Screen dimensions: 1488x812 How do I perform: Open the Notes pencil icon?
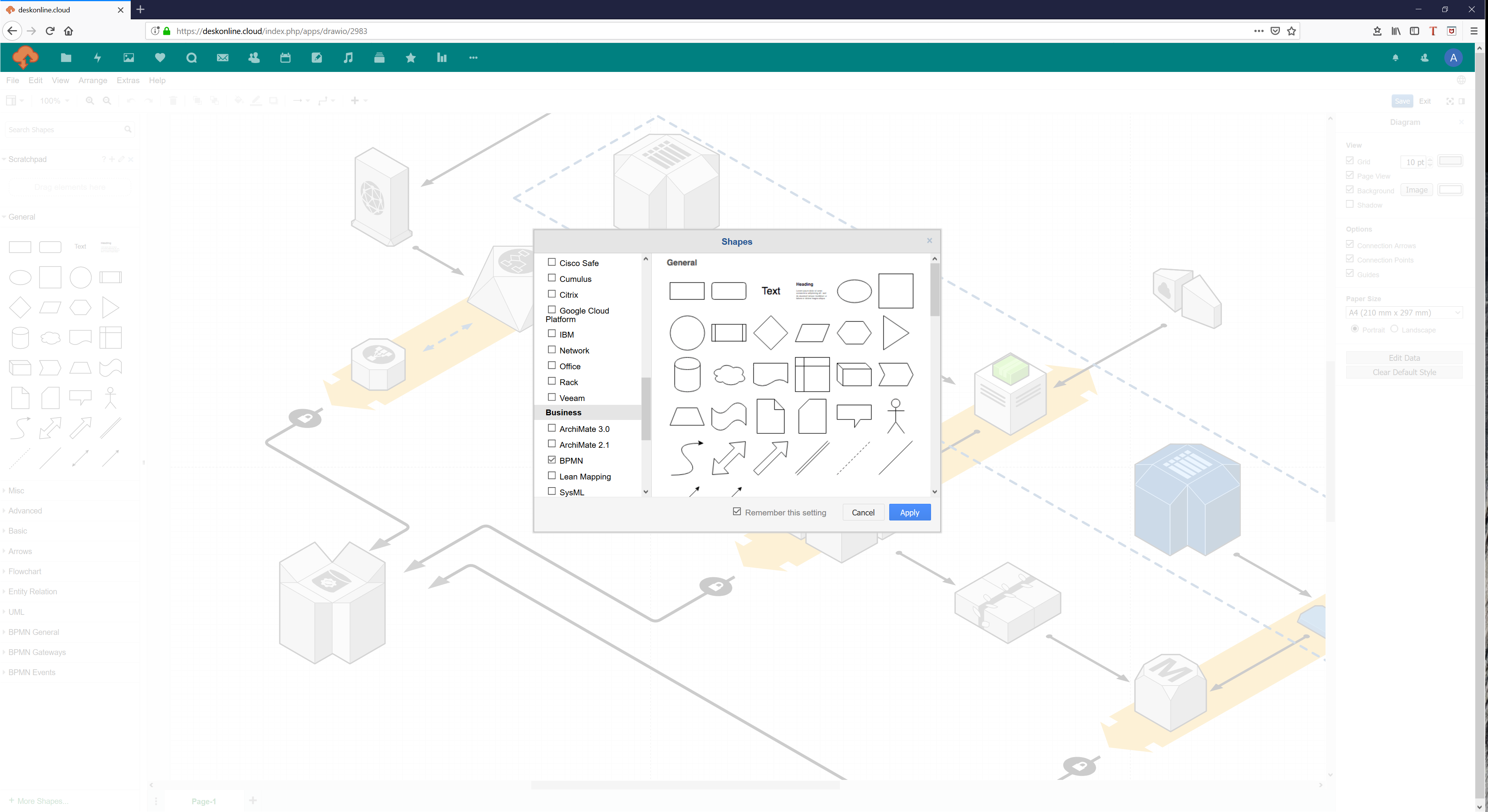pyautogui.click(x=316, y=58)
